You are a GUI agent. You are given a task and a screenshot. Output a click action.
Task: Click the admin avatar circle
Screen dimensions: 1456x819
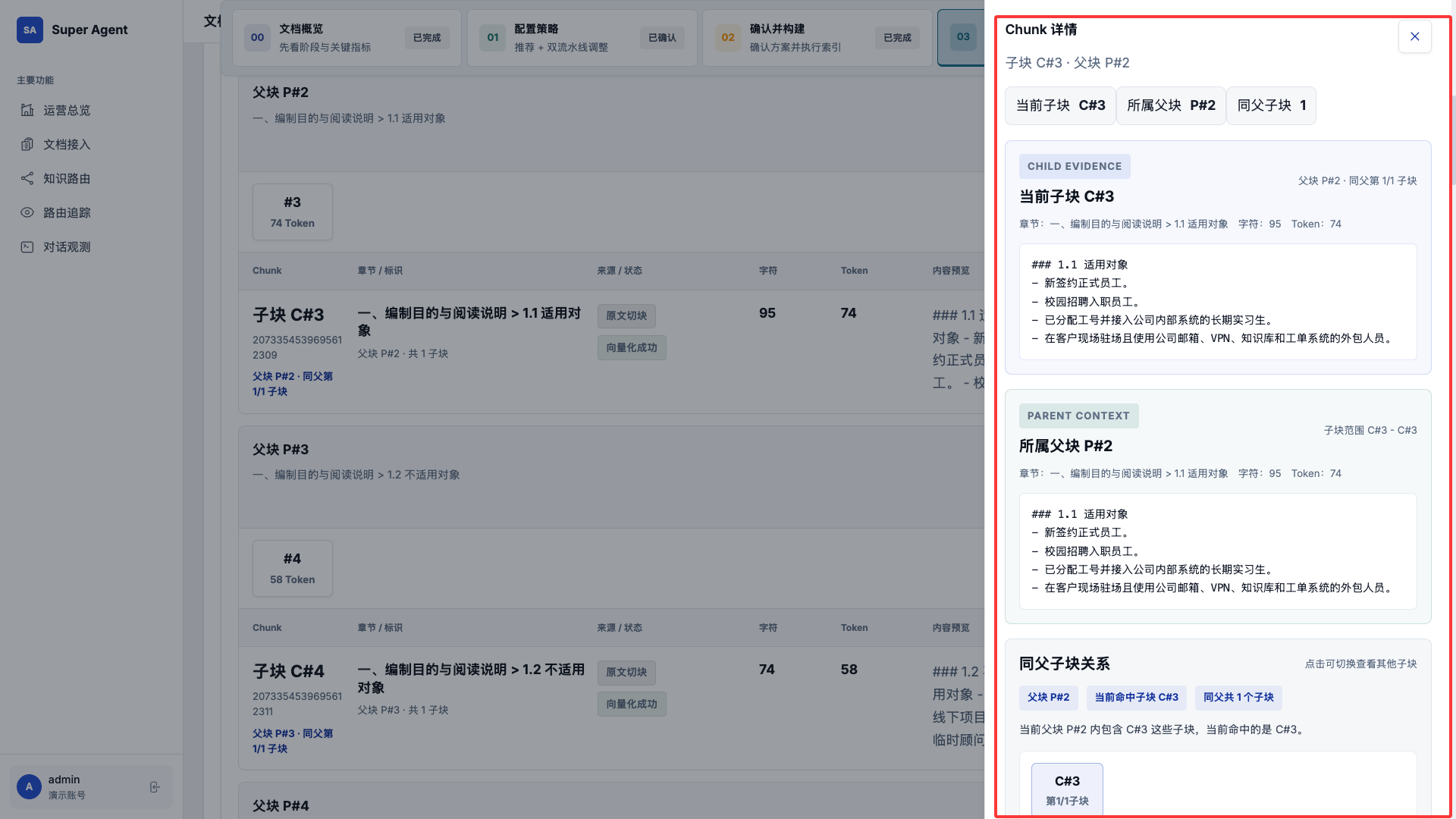(x=29, y=786)
